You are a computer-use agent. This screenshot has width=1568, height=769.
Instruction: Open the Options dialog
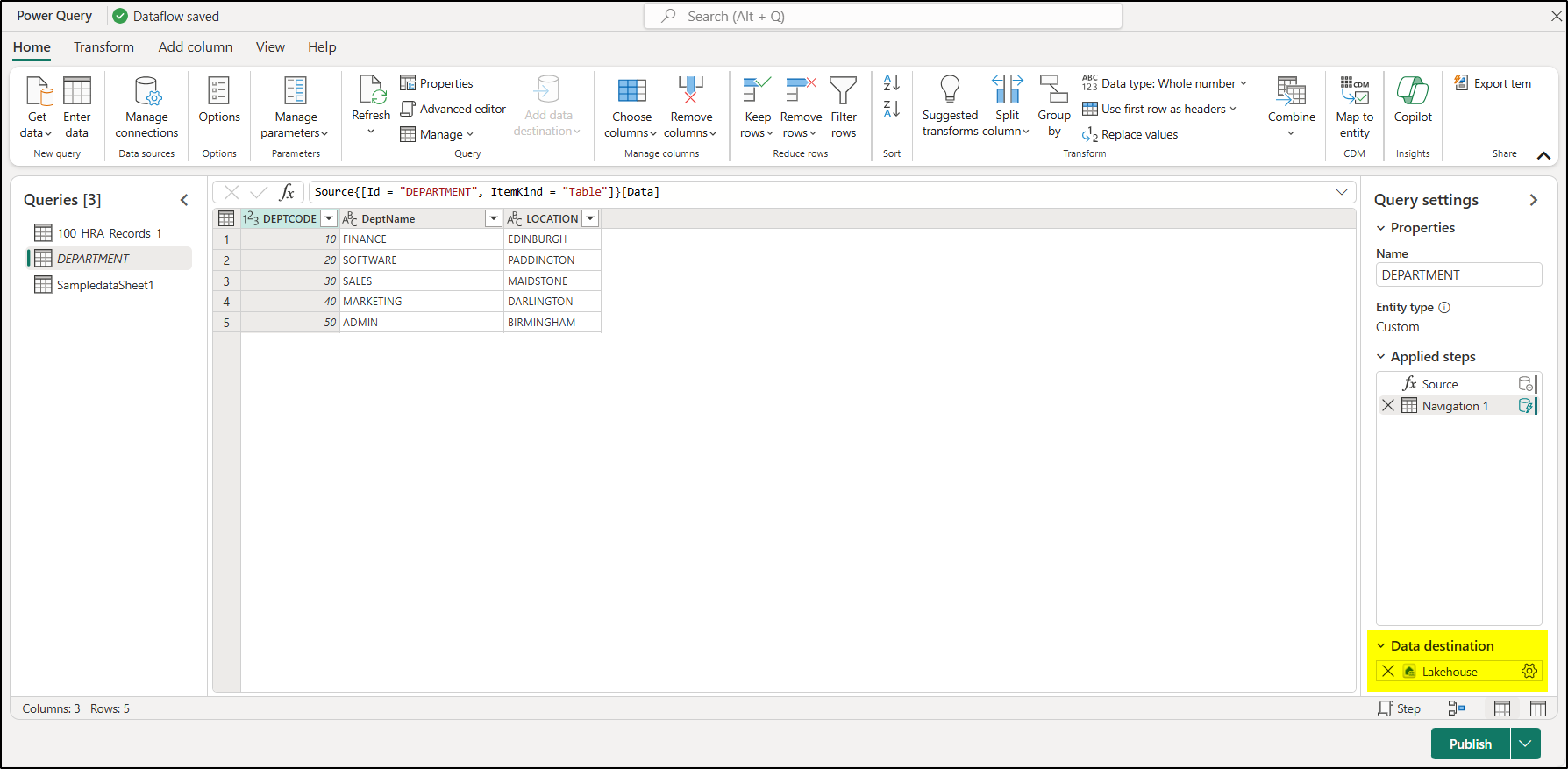point(219,100)
